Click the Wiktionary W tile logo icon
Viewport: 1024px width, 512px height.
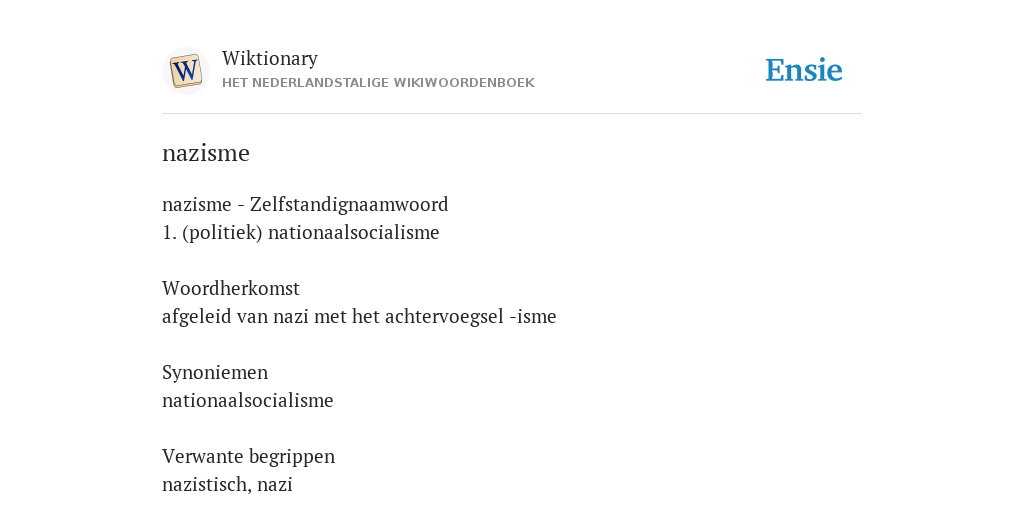(186, 71)
